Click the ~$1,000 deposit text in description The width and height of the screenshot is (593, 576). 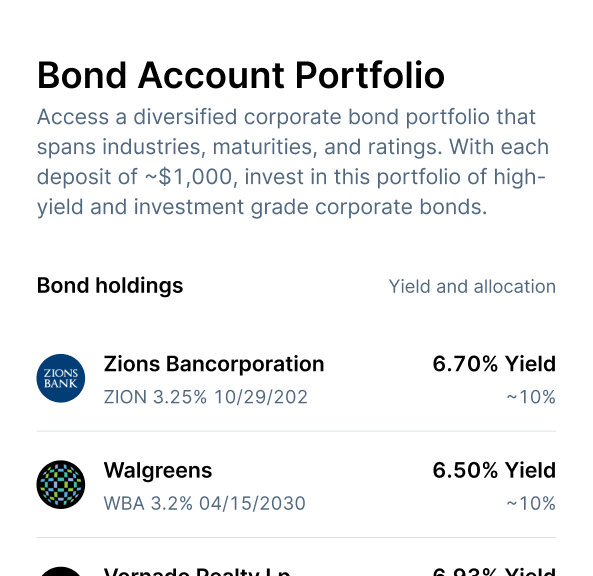[188, 177]
